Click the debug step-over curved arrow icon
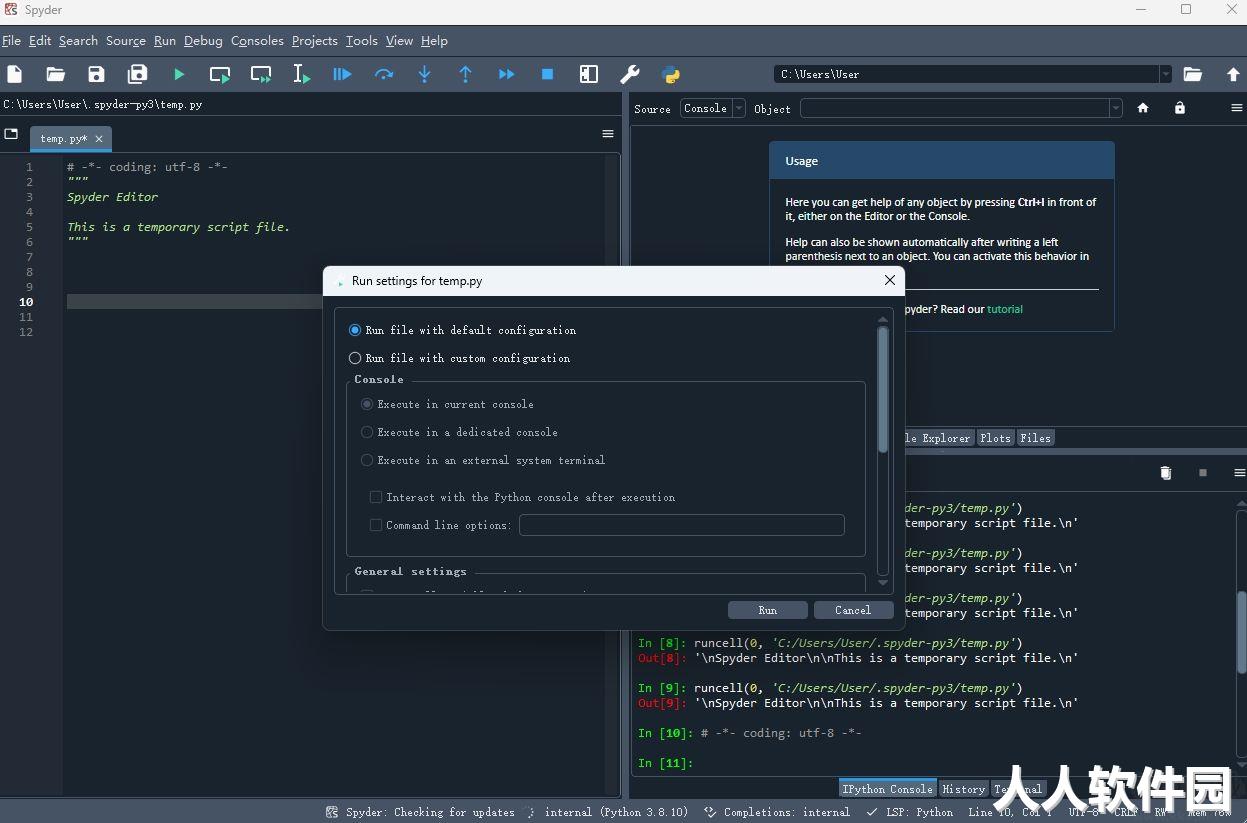The image size is (1247, 823). [383, 74]
